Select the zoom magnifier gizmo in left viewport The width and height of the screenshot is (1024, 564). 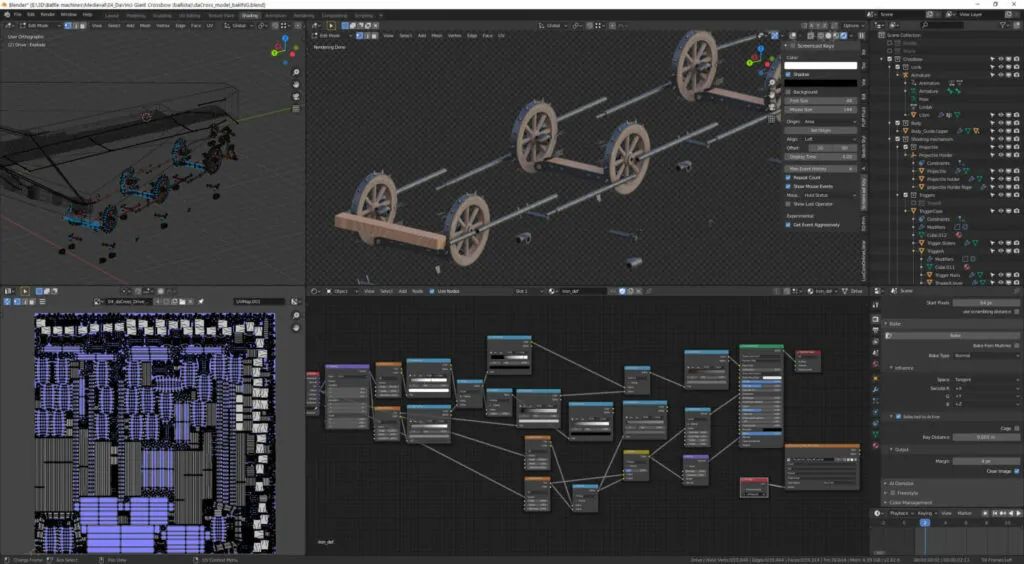pos(296,72)
